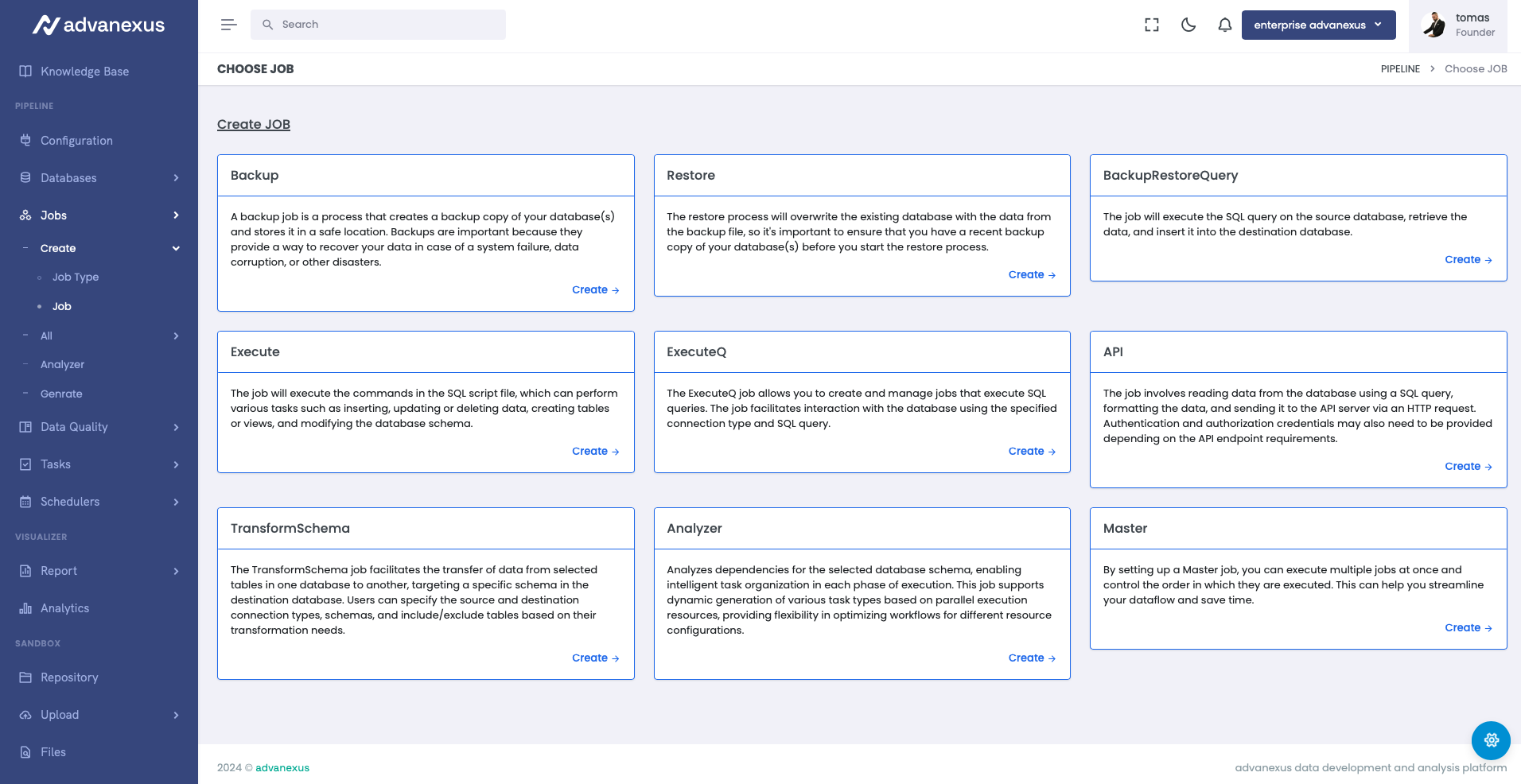
Task: Click the Choose JOB breadcrumb text
Action: pyautogui.click(x=1476, y=69)
